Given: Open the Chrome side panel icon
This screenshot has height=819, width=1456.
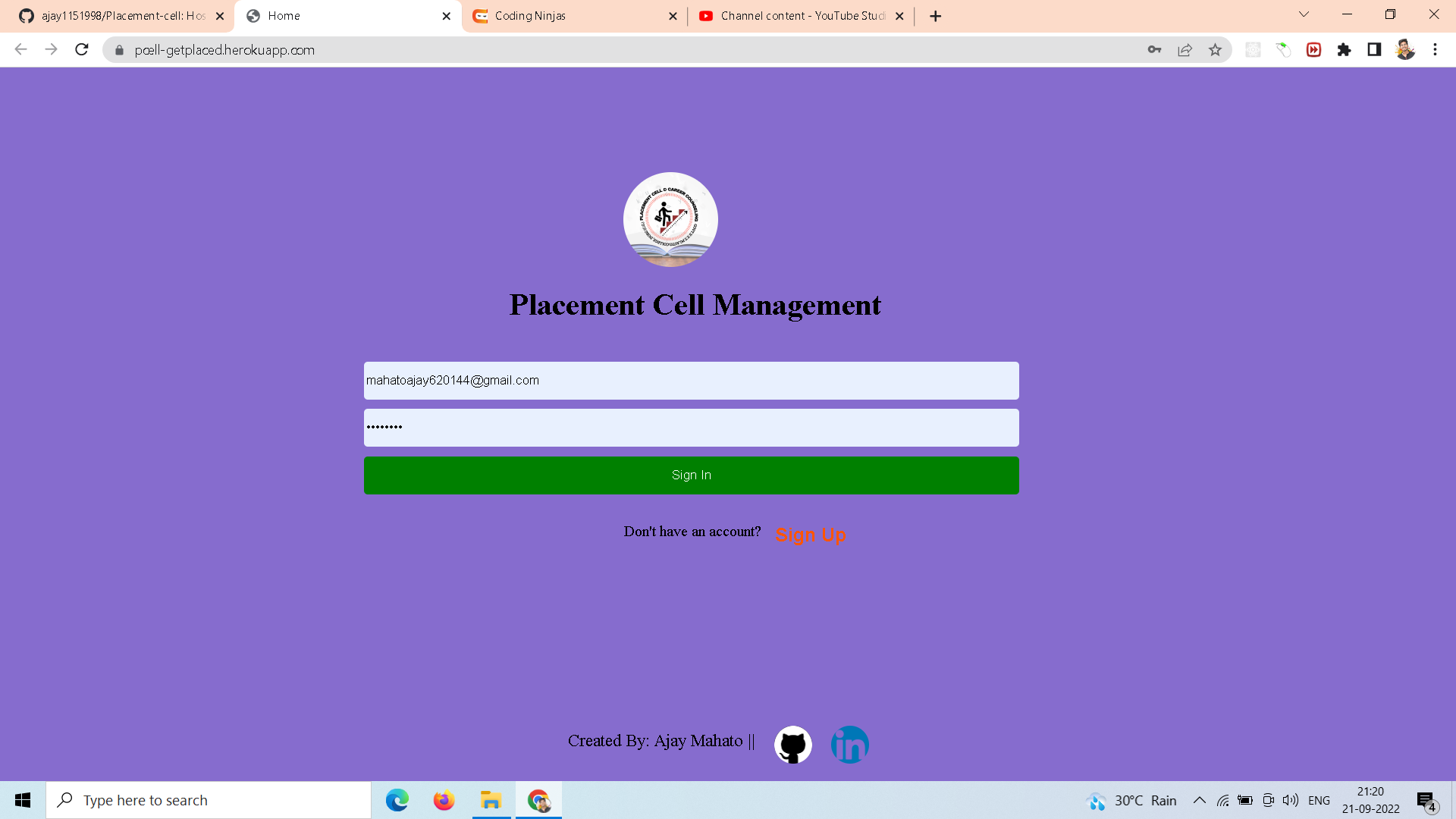Looking at the screenshot, I should [1374, 49].
